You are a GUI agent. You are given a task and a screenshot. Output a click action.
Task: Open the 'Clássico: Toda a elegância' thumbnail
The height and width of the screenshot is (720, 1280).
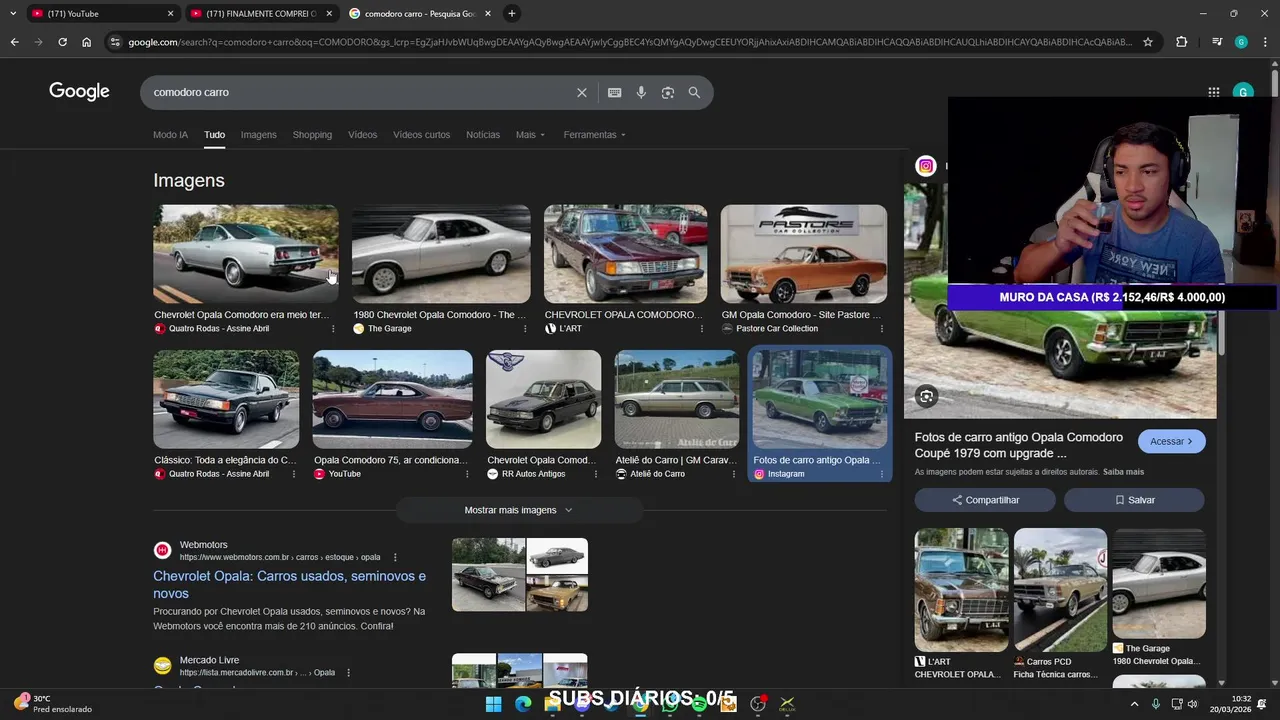click(226, 399)
